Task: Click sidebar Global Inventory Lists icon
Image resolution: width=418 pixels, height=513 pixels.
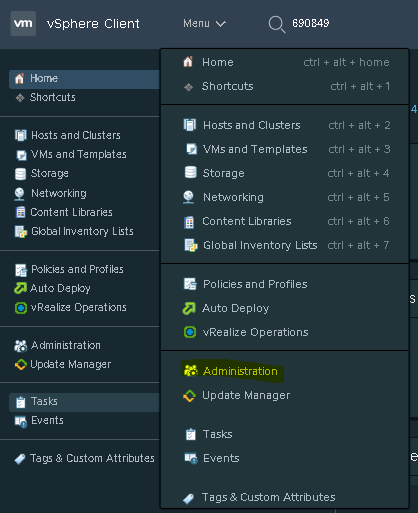Action: 21,232
